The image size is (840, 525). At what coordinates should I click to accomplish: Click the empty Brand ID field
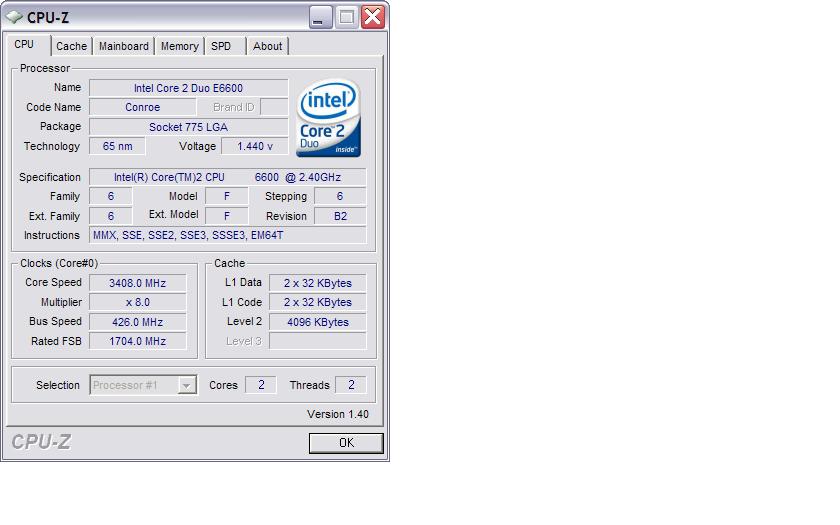coord(274,107)
